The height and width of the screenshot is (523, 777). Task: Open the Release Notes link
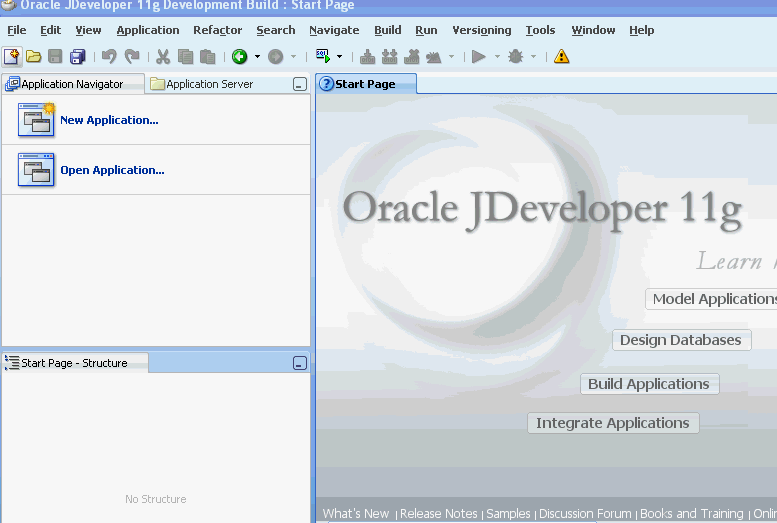pos(439,514)
